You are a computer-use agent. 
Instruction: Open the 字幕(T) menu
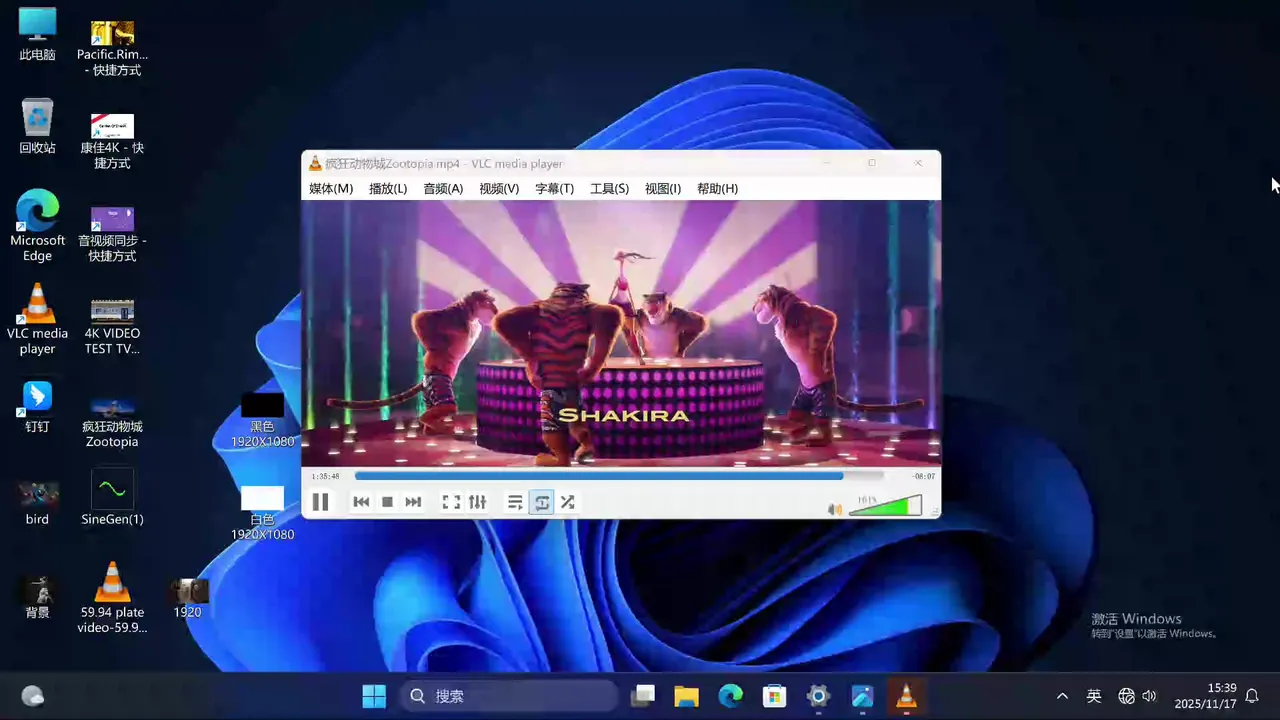[554, 189]
